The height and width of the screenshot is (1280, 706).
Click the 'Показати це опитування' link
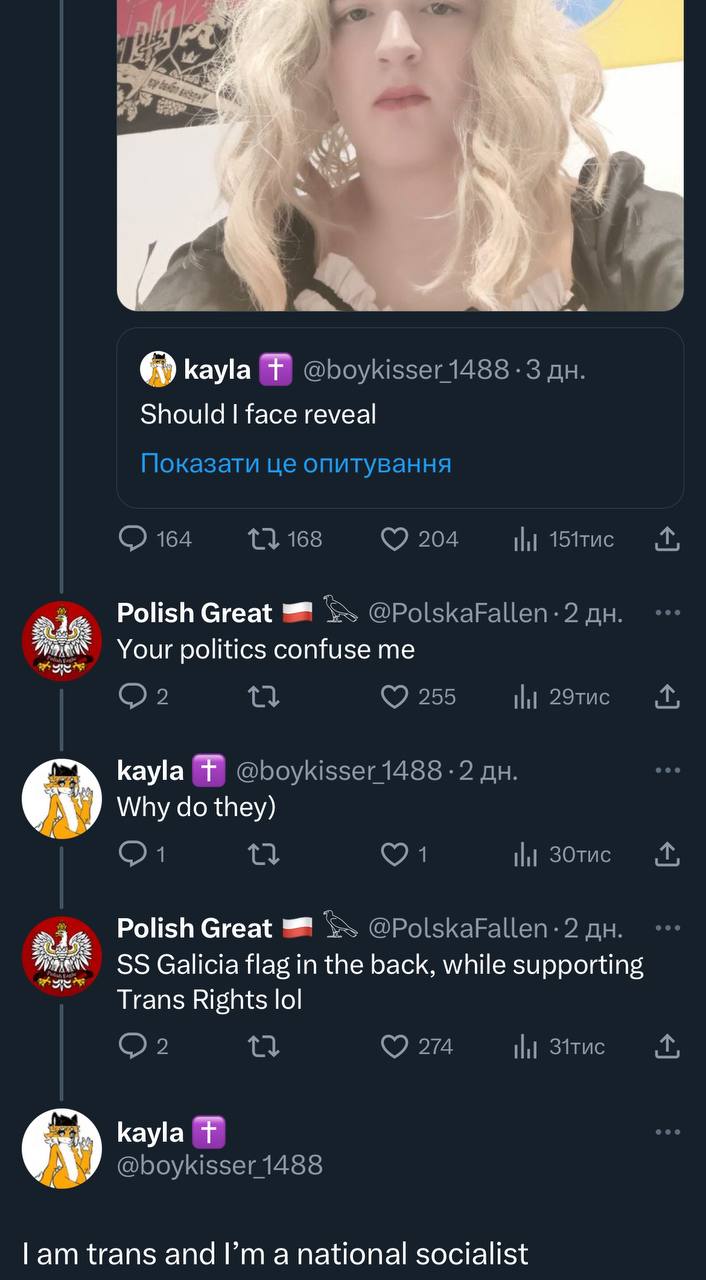coord(296,463)
